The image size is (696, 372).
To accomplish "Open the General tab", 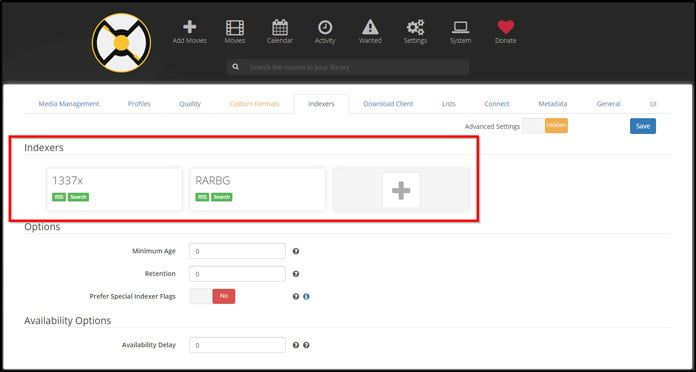I will pos(608,104).
